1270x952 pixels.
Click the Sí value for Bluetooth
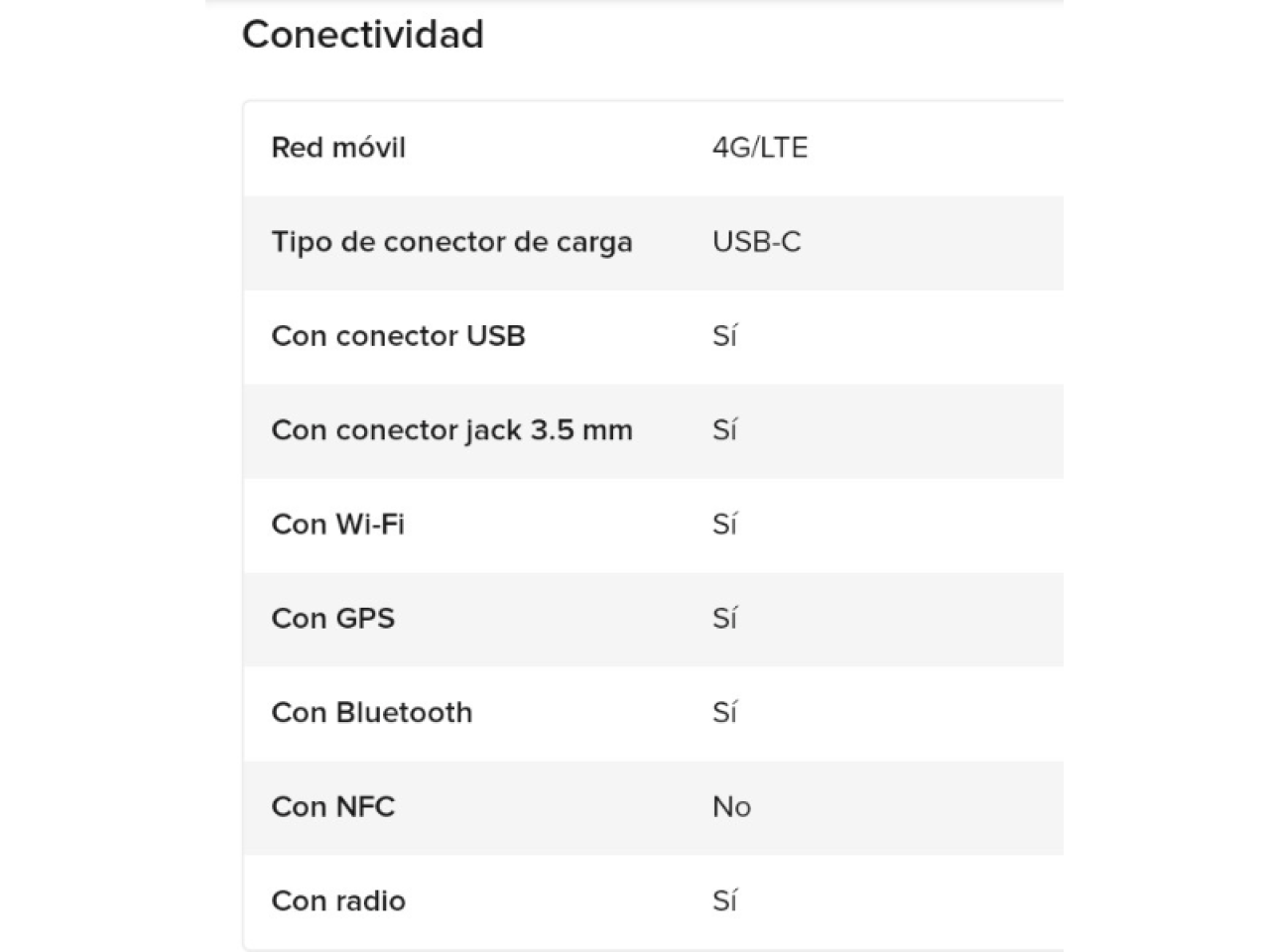click(x=724, y=713)
